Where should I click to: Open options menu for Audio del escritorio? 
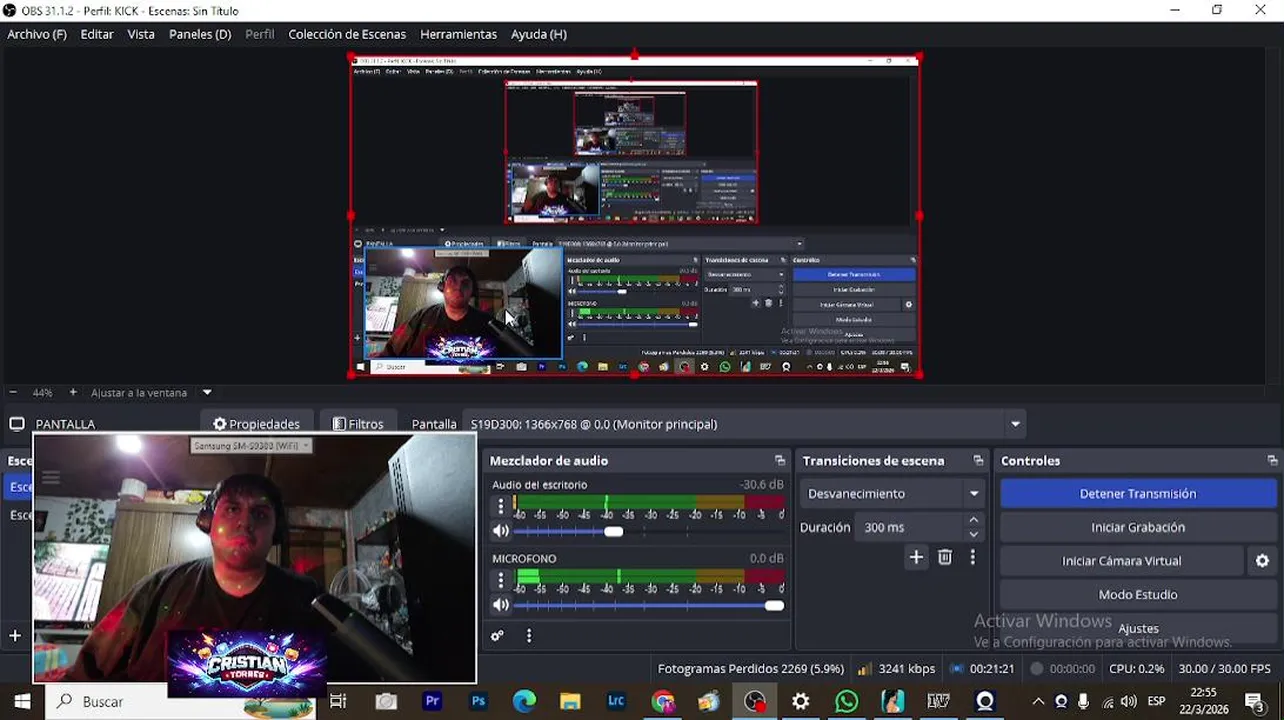tap(501, 507)
